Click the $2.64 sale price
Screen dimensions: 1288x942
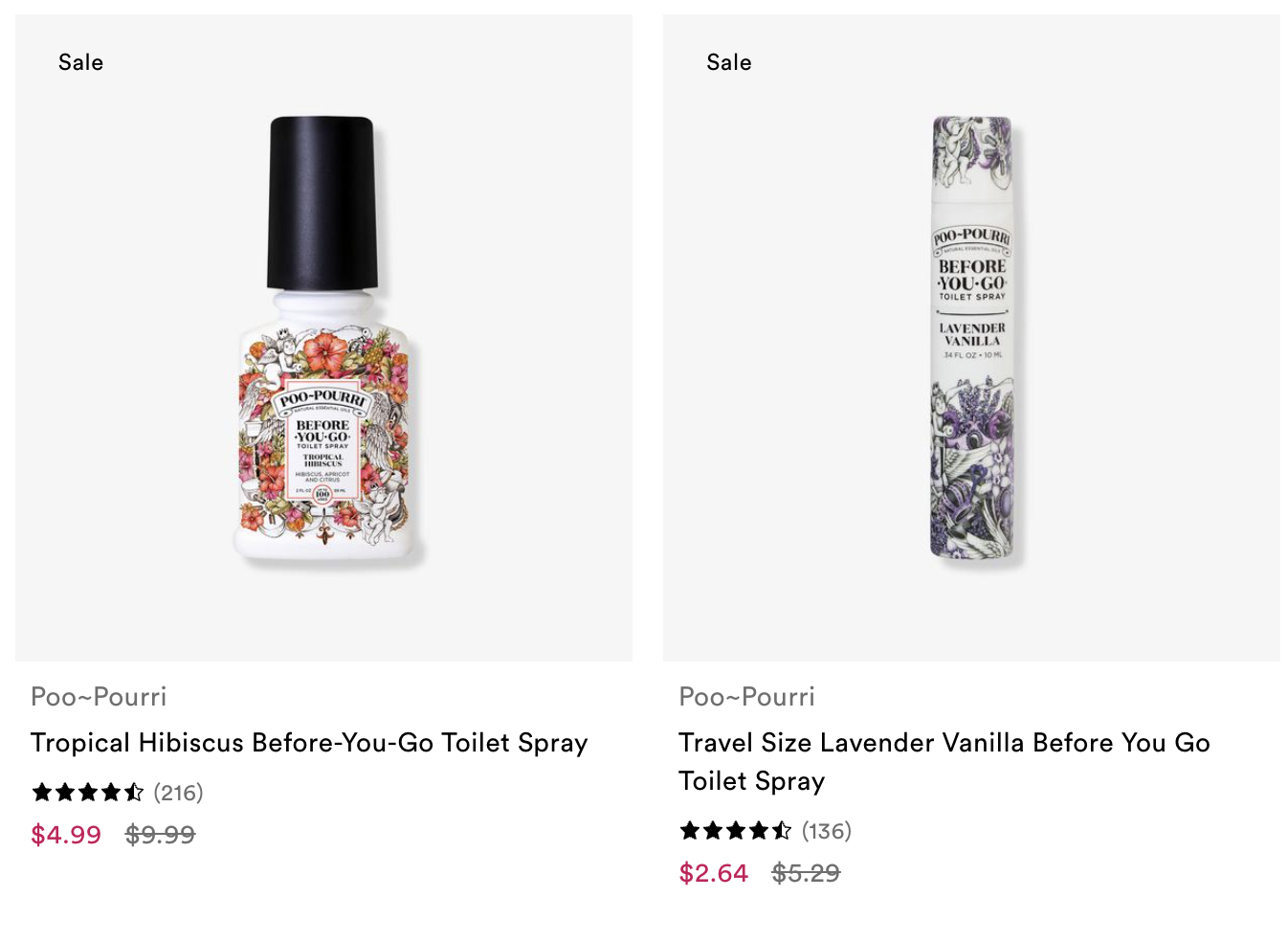pyautogui.click(x=714, y=873)
